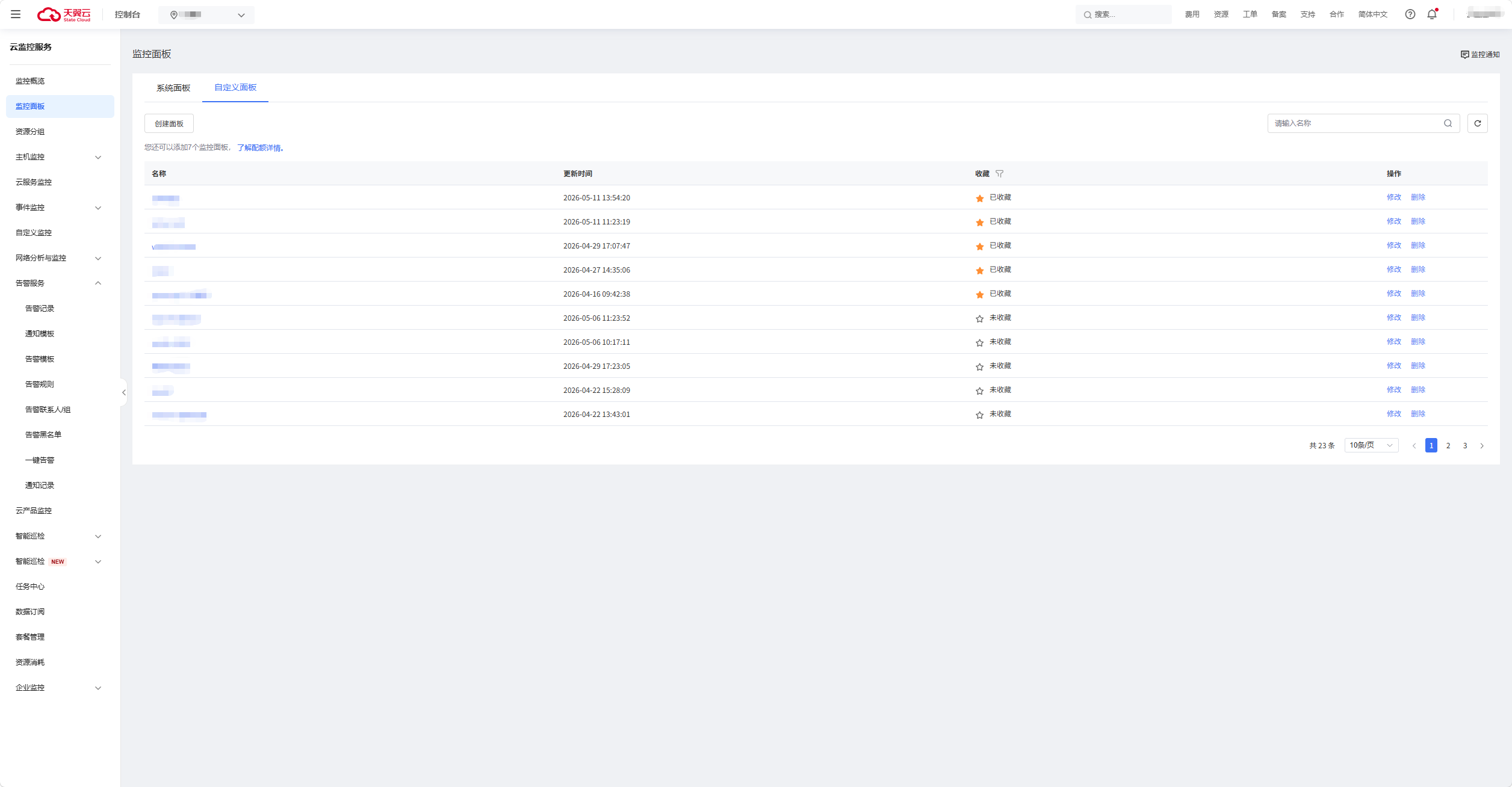Focus the 请输入名称 search field

click(x=1363, y=123)
